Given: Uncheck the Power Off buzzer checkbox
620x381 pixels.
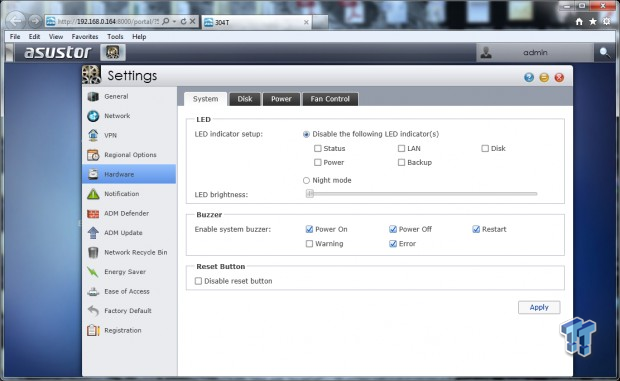Looking at the screenshot, I should (x=393, y=229).
